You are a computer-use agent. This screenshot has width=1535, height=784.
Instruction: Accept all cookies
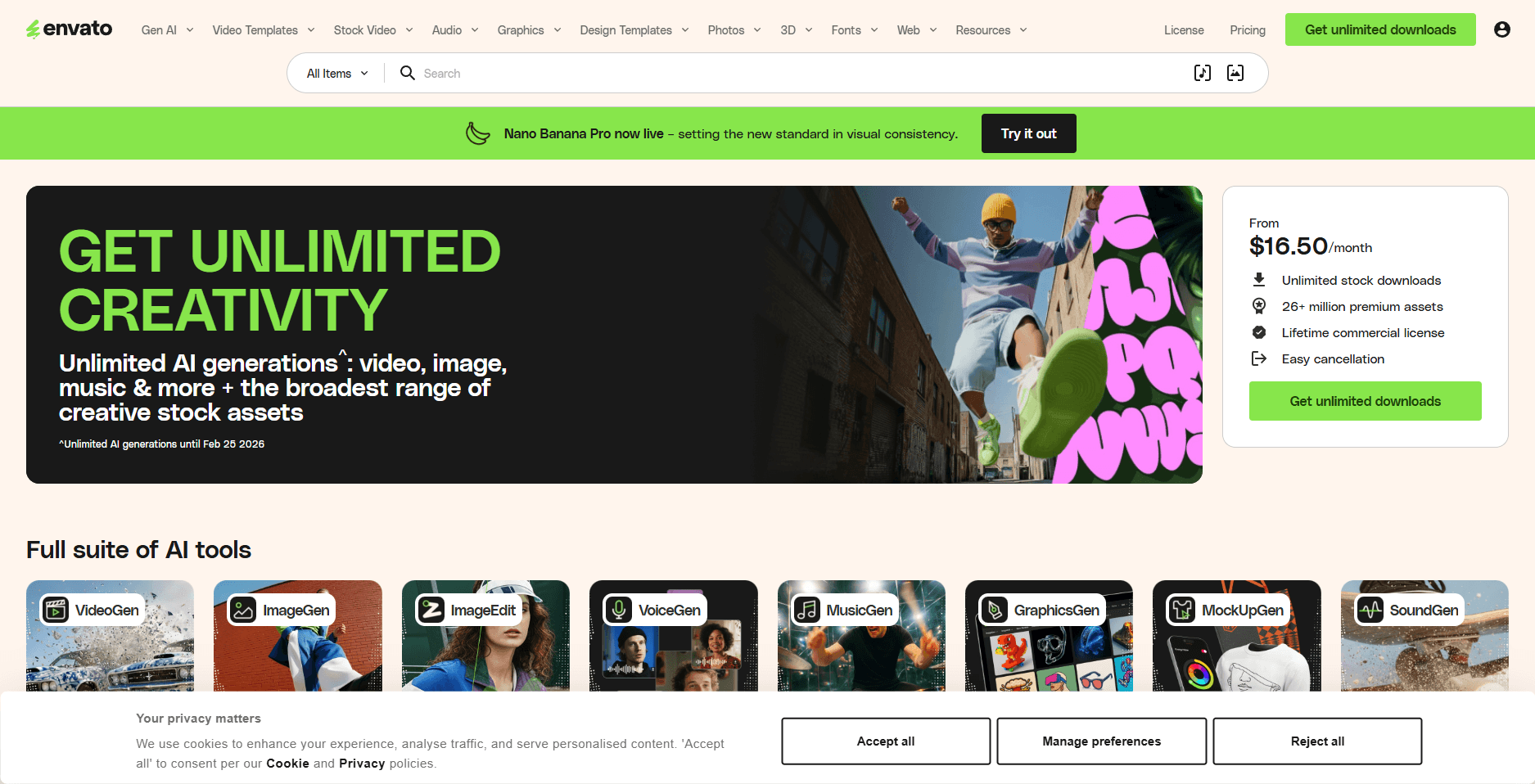tap(886, 741)
